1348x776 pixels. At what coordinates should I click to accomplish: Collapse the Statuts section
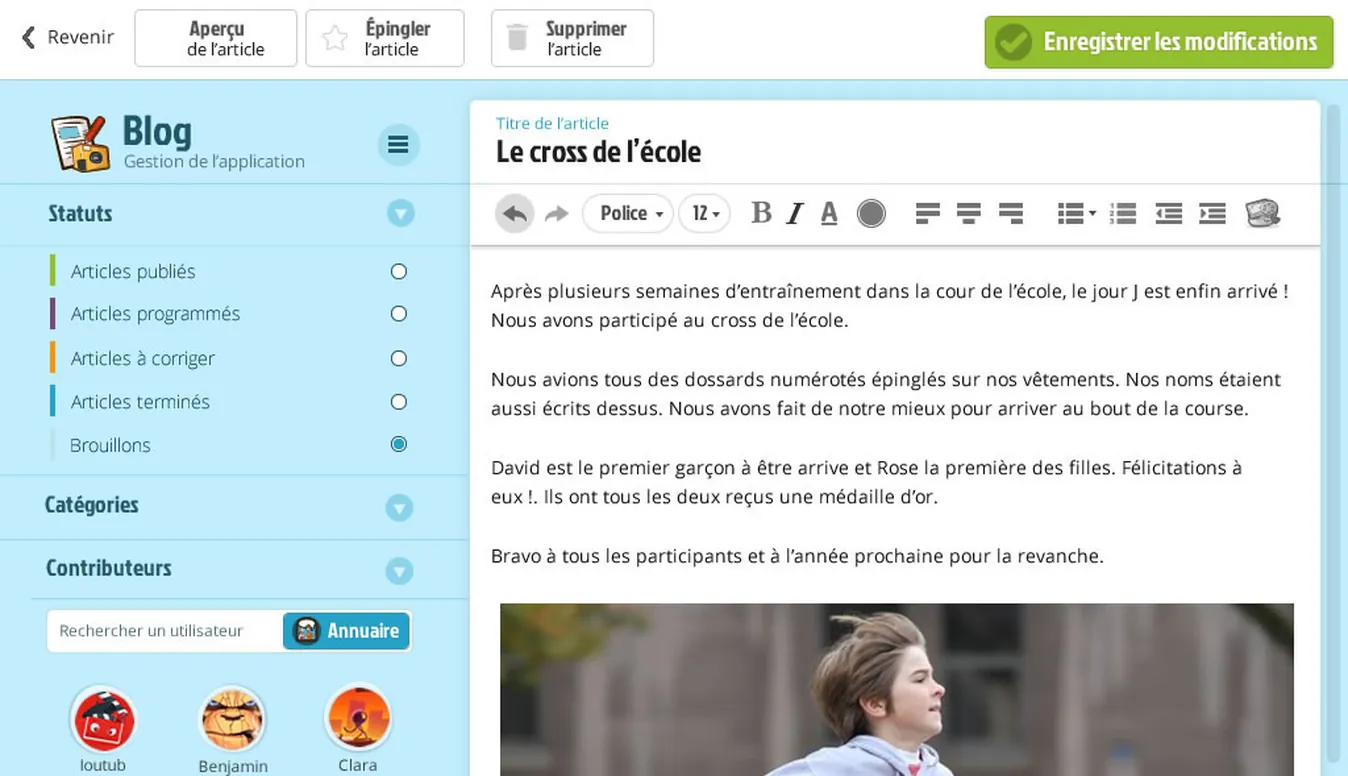pos(400,213)
